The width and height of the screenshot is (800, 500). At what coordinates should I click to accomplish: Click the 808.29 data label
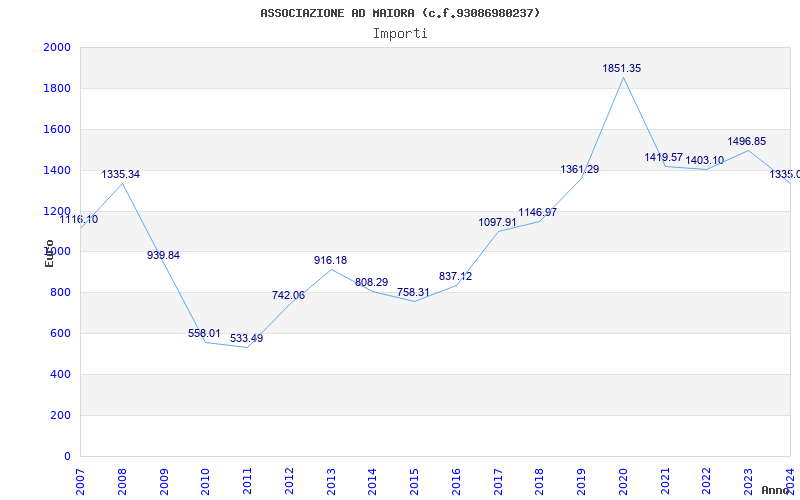371,283
